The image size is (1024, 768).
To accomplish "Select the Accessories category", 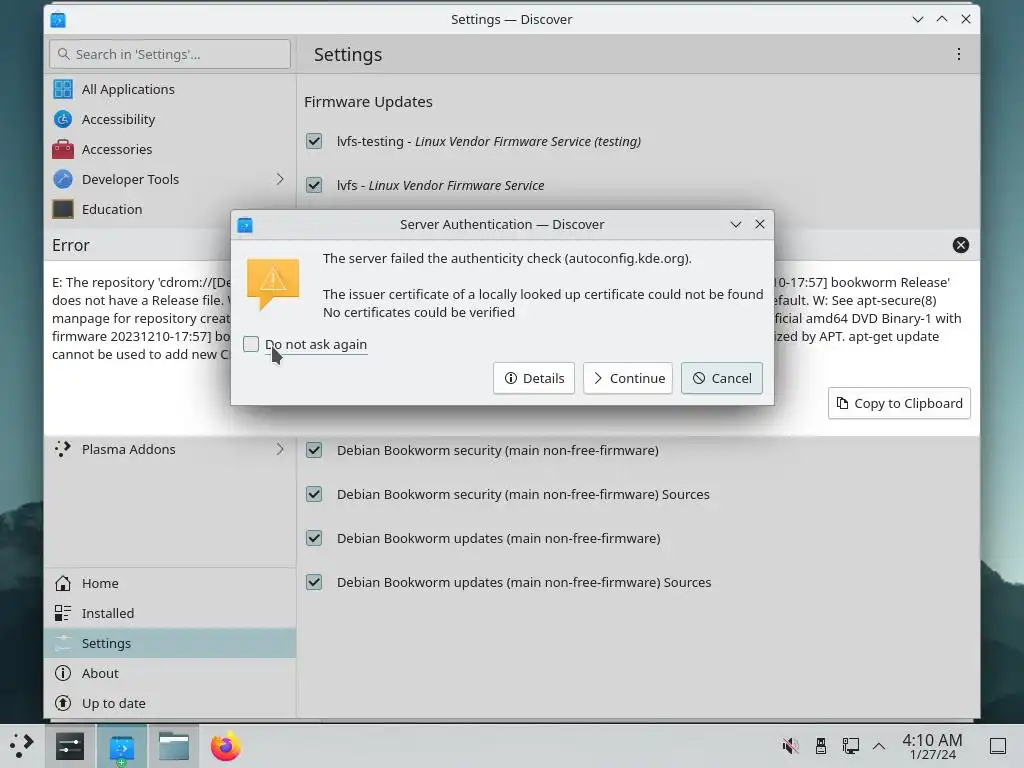I will 170,149.
